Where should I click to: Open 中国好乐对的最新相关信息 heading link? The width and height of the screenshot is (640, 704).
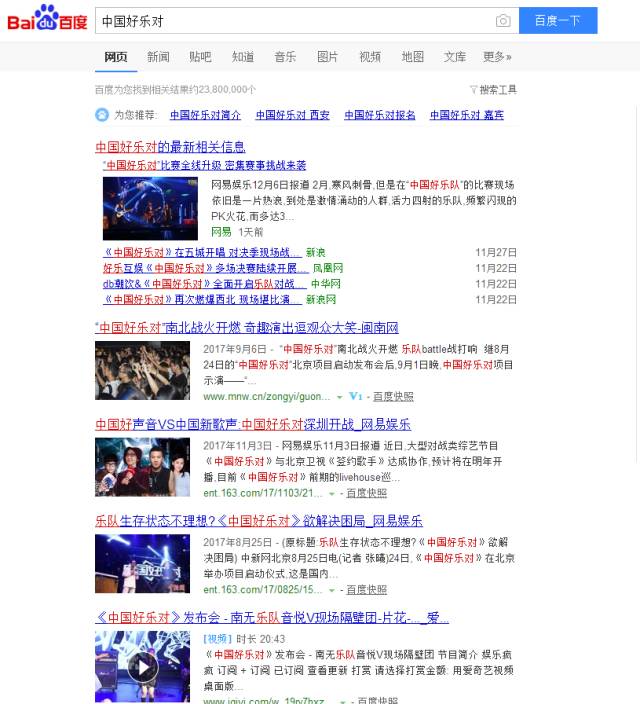pyautogui.click(x=170, y=147)
